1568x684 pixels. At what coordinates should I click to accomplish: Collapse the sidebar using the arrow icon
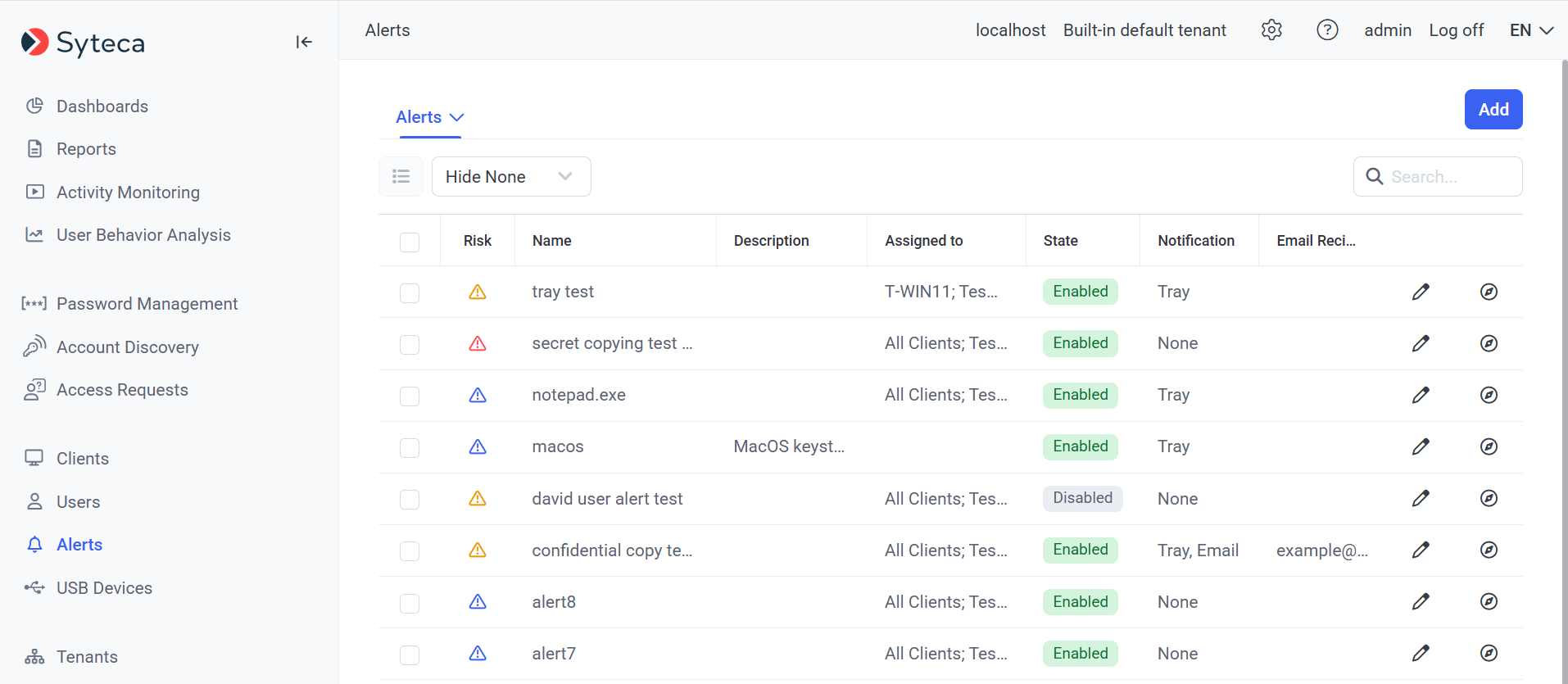[304, 42]
